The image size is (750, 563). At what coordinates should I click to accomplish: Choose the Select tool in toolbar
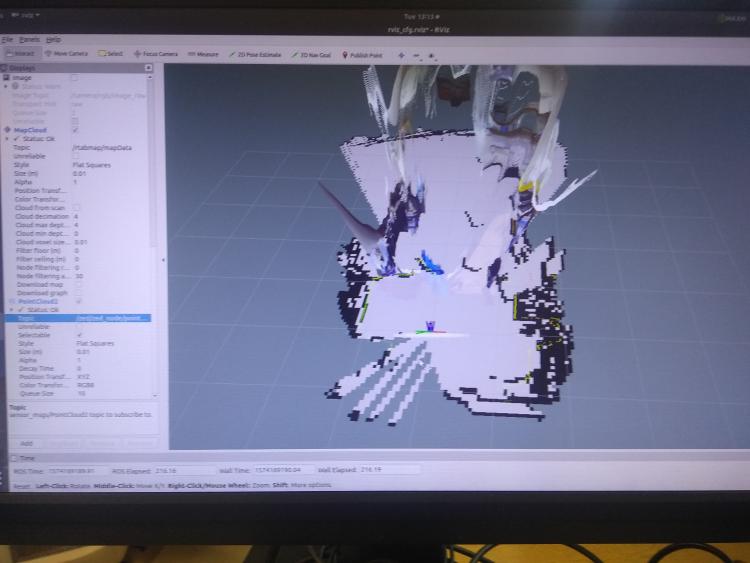[x=110, y=53]
